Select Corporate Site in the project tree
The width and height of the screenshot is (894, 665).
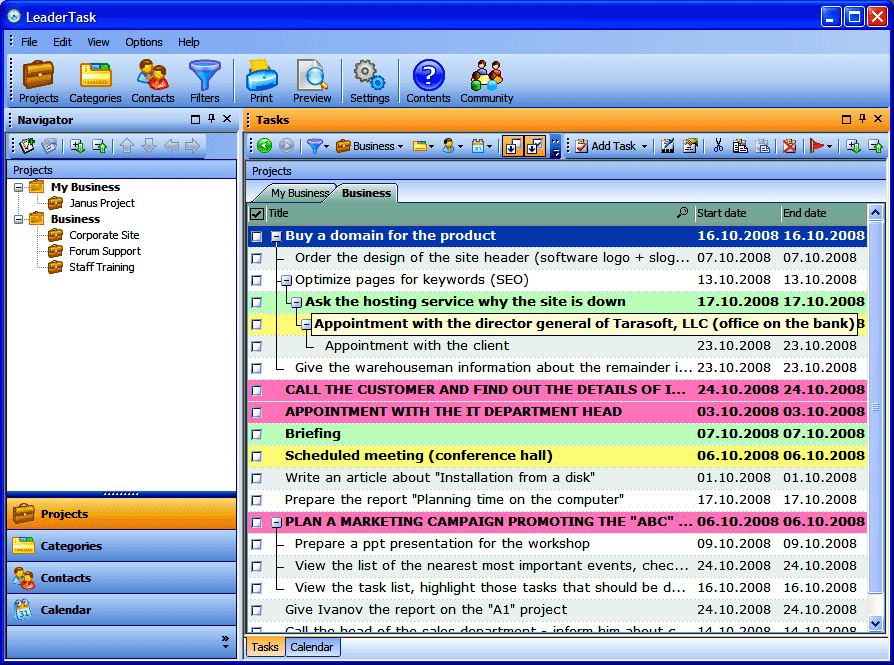click(104, 235)
